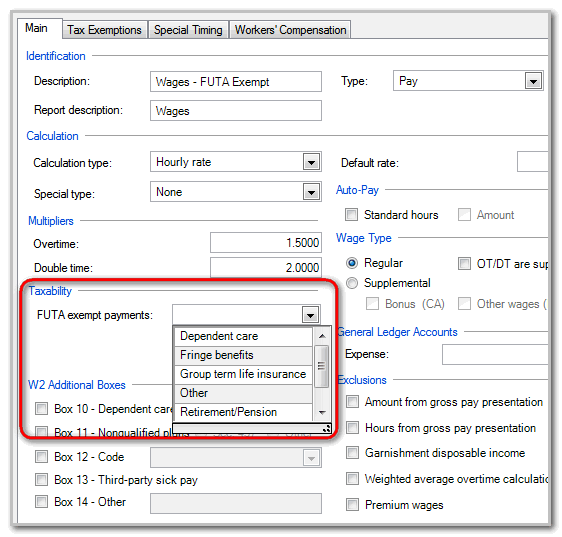The image size is (562, 537).
Task: Check the Other wages checkbox
Action: point(464,304)
